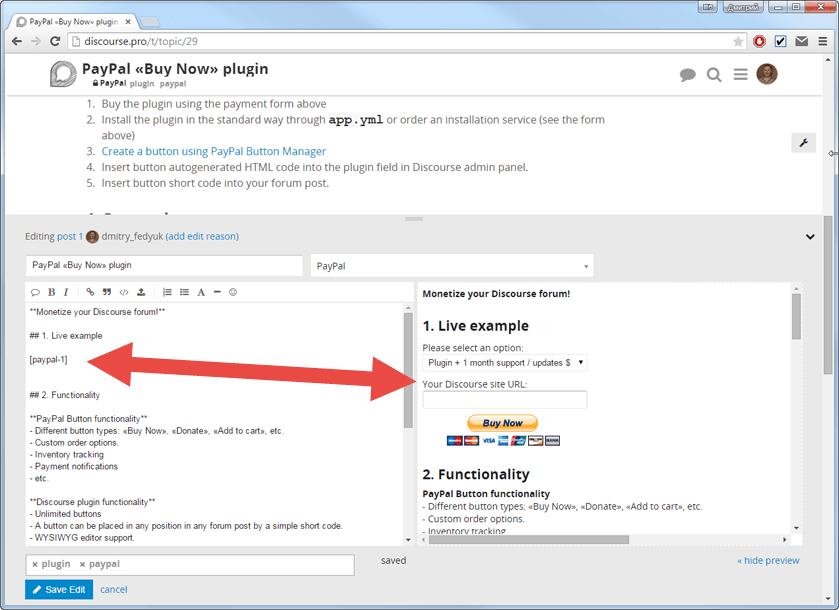Click the PayPal Buy Now button in preview
The height and width of the screenshot is (610, 839).
(502, 423)
